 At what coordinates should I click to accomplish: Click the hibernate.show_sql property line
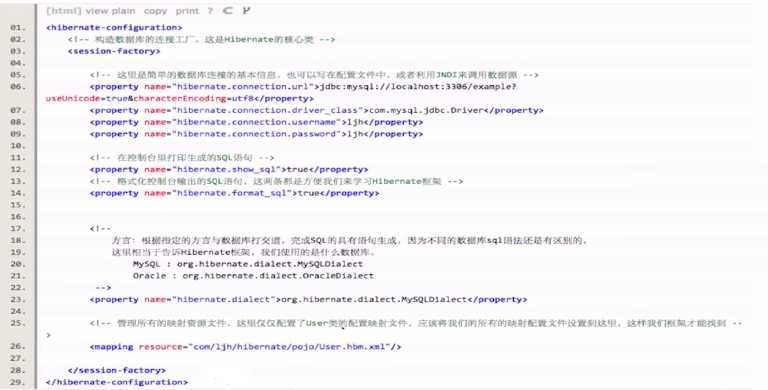(229, 170)
